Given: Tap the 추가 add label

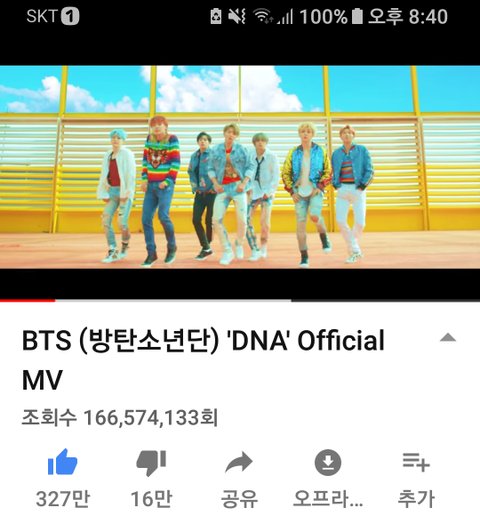Looking at the screenshot, I should coord(416,499).
